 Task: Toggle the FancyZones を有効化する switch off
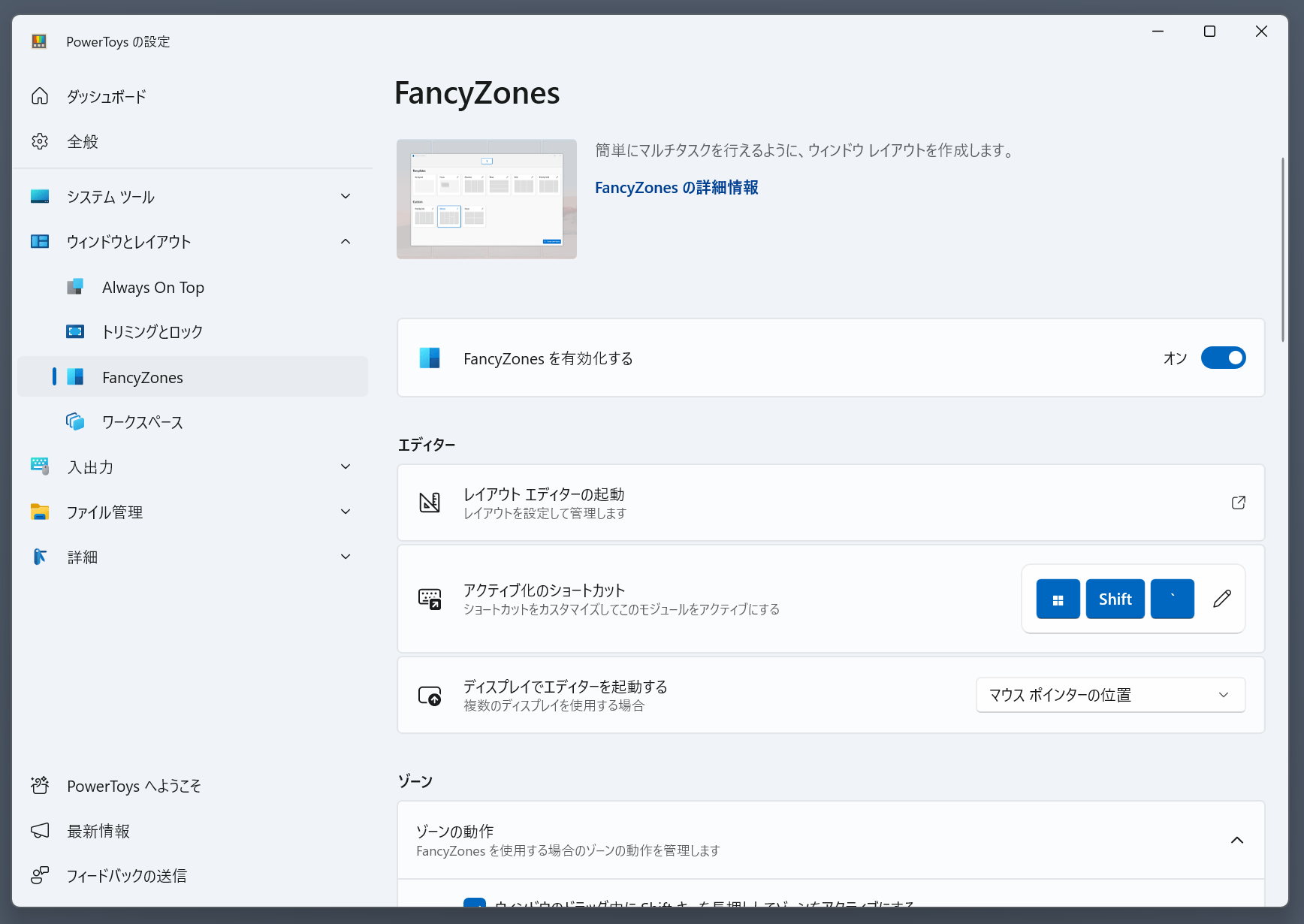(1223, 358)
